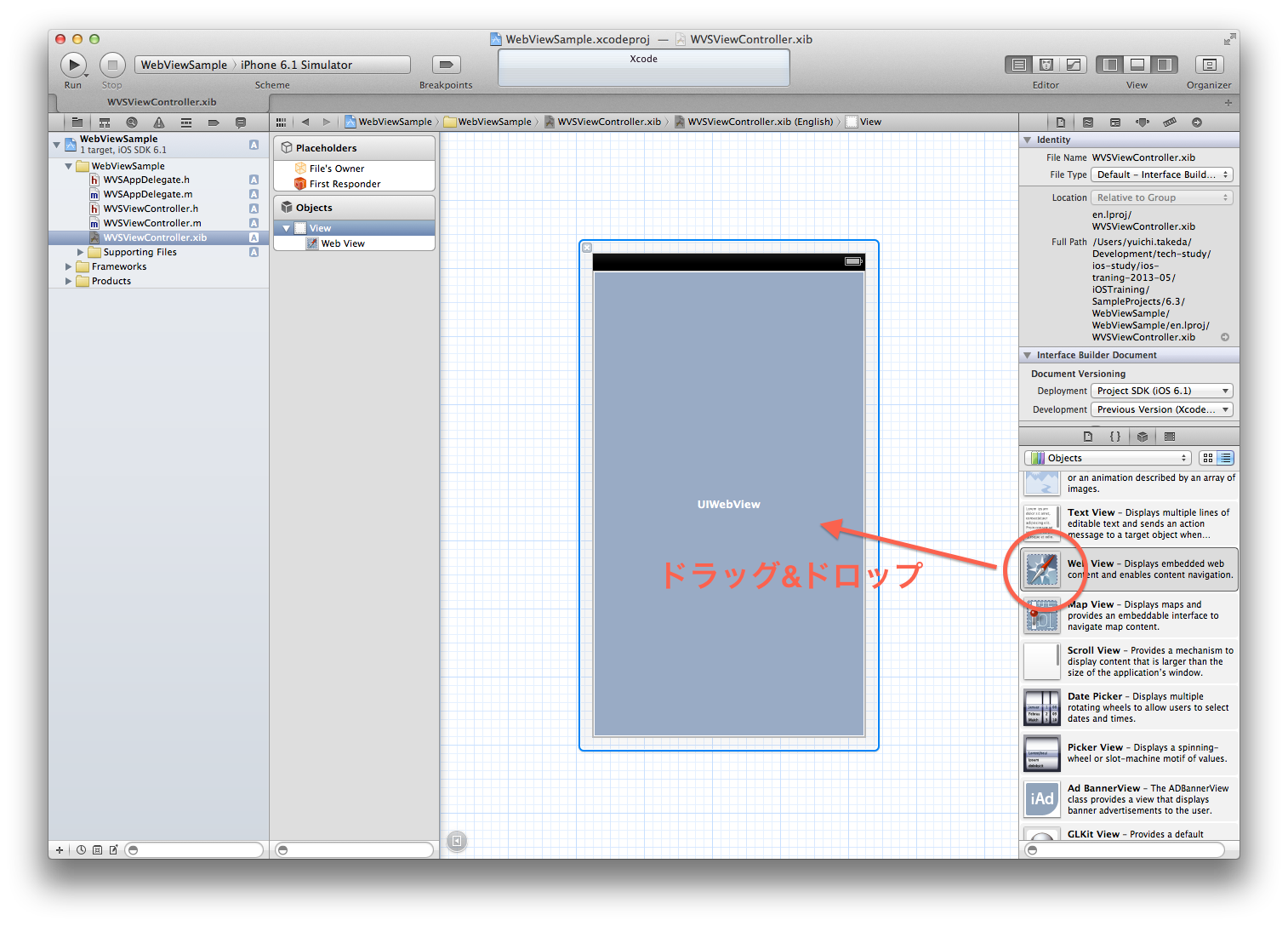Select Map View library item
The image size is (1288, 926).
(1130, 615)
